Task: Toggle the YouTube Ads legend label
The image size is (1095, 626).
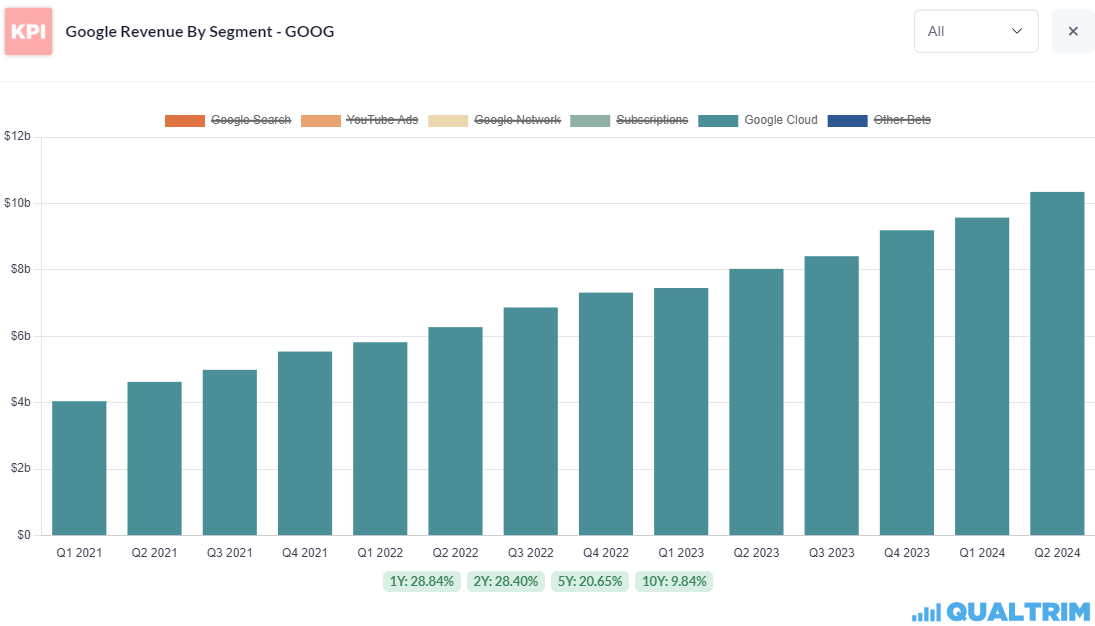Action: coord(382,120)
